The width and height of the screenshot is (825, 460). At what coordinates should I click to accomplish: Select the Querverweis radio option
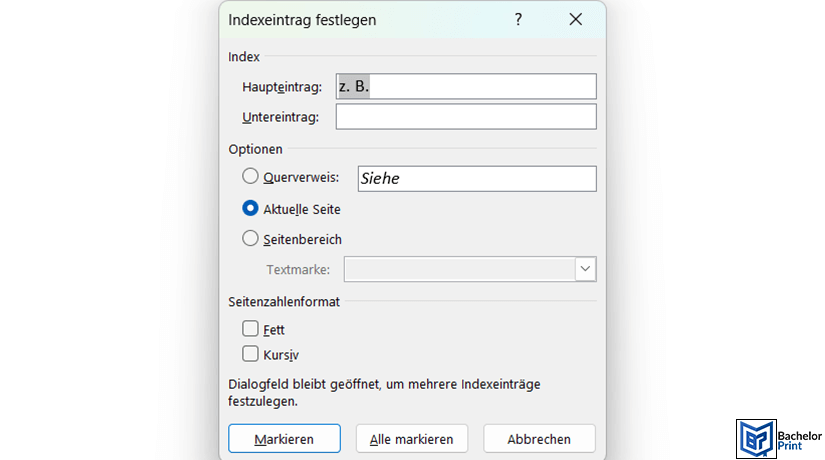coord(250,176)
